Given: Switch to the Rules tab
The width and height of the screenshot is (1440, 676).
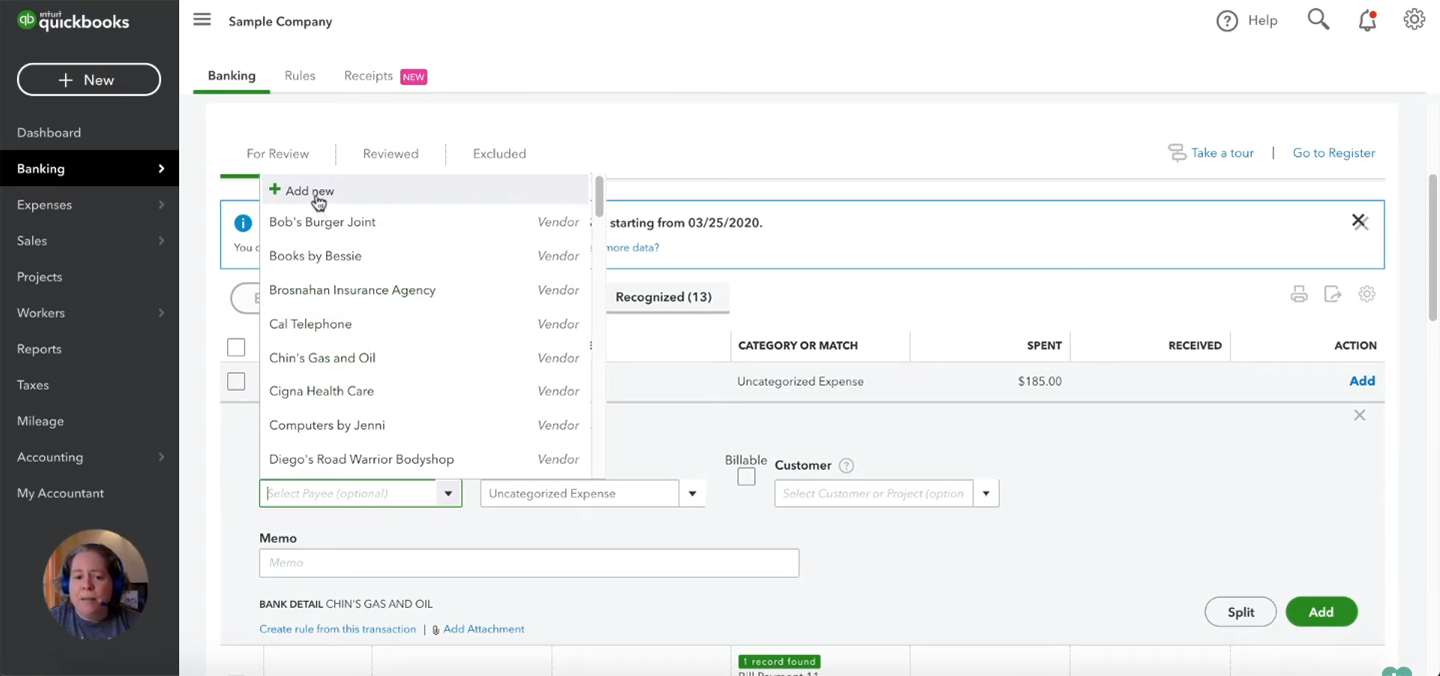Looking at the screenshot, I should coord(300,76).
